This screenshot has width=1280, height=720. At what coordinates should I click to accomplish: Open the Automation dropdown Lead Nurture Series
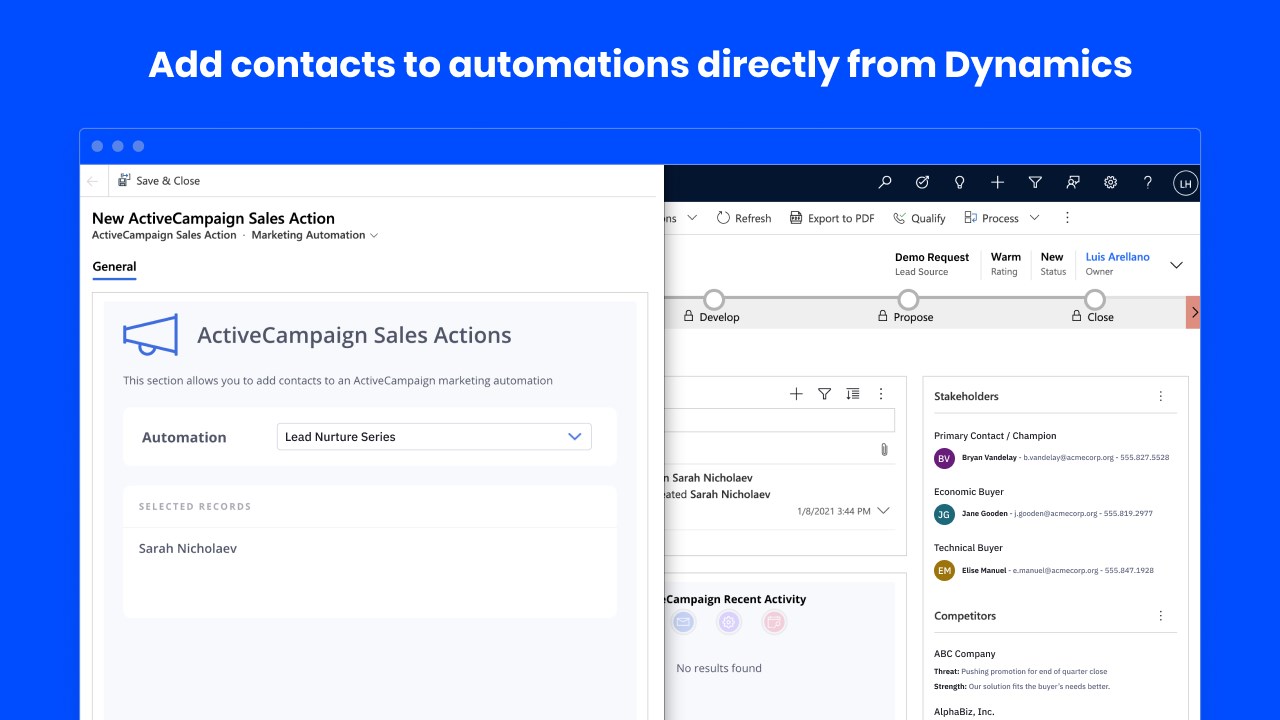tap(434, 437)
